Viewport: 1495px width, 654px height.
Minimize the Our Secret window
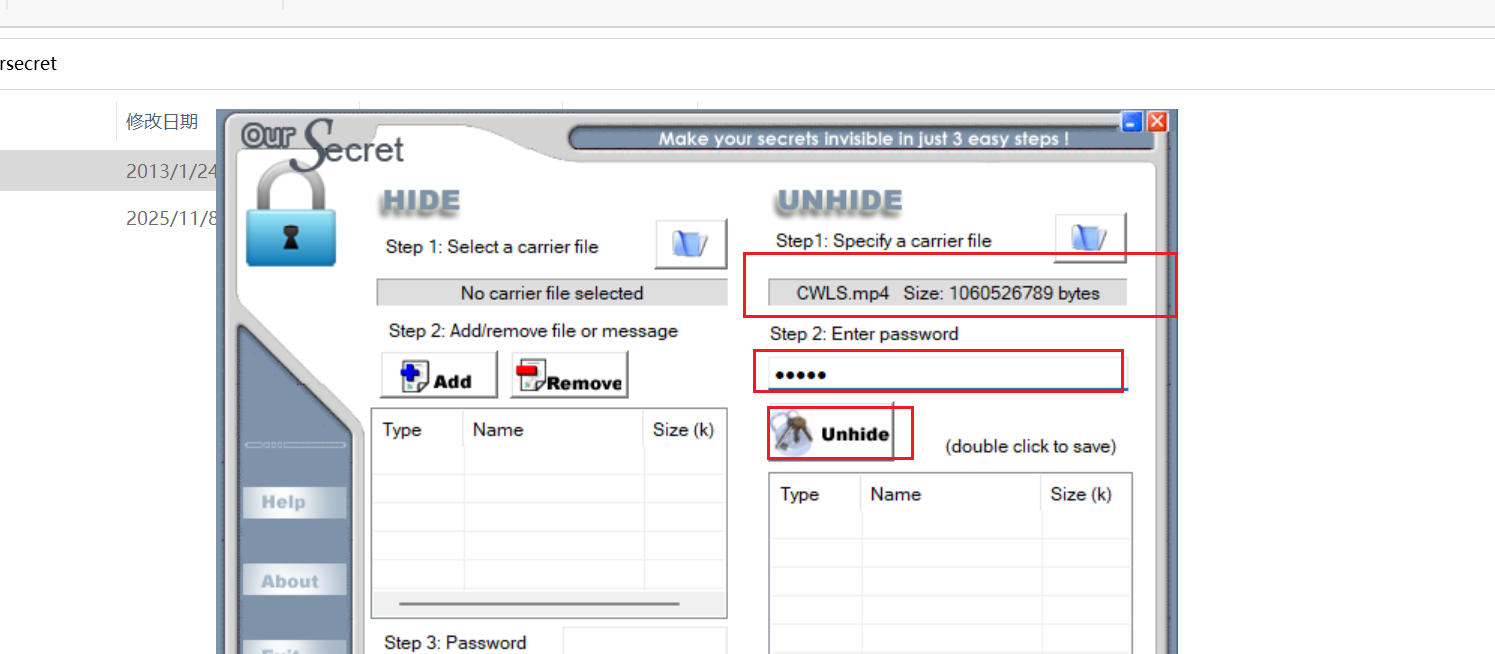1132,122
